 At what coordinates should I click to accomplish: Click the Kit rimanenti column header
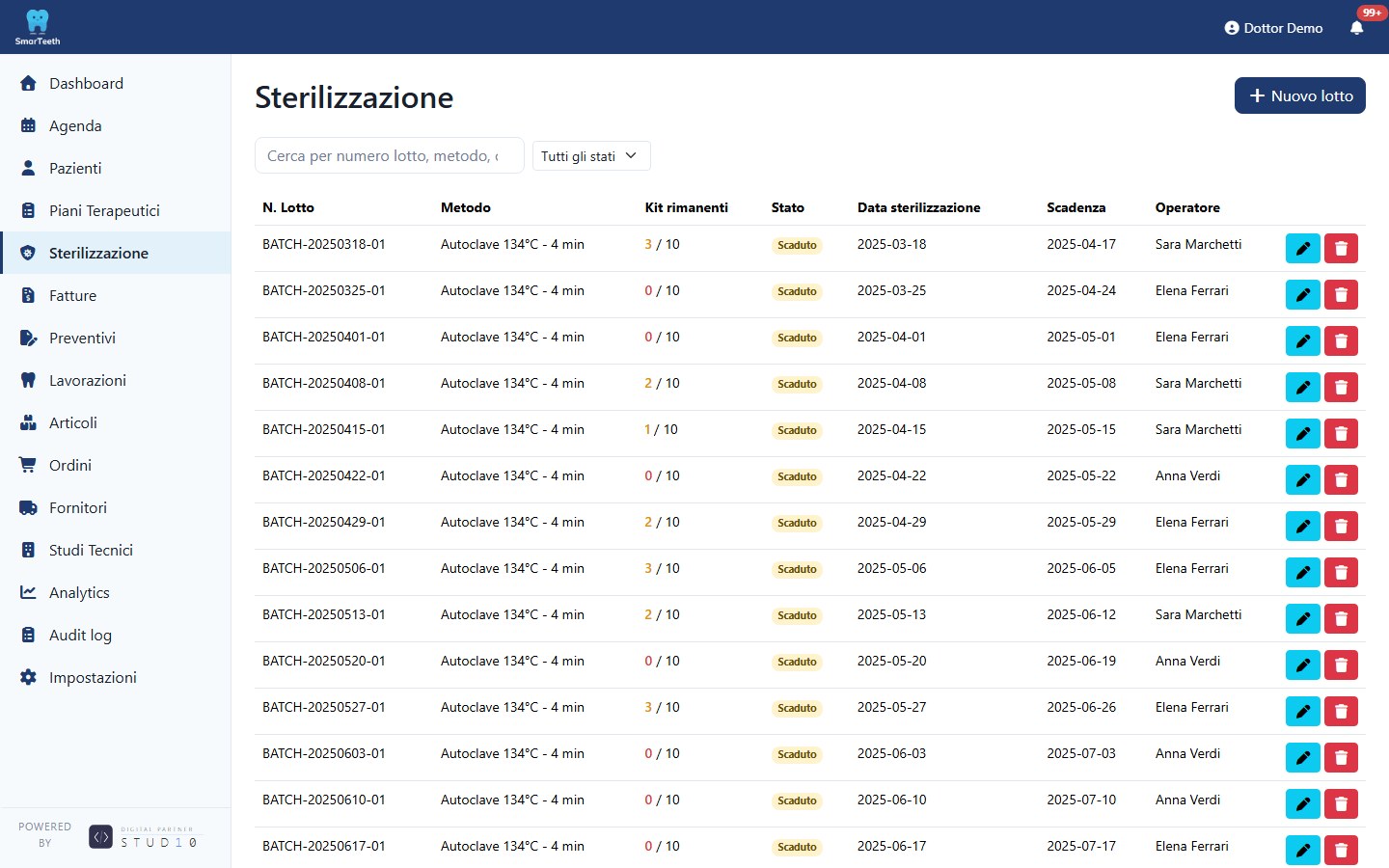click(x=686, y=207)
